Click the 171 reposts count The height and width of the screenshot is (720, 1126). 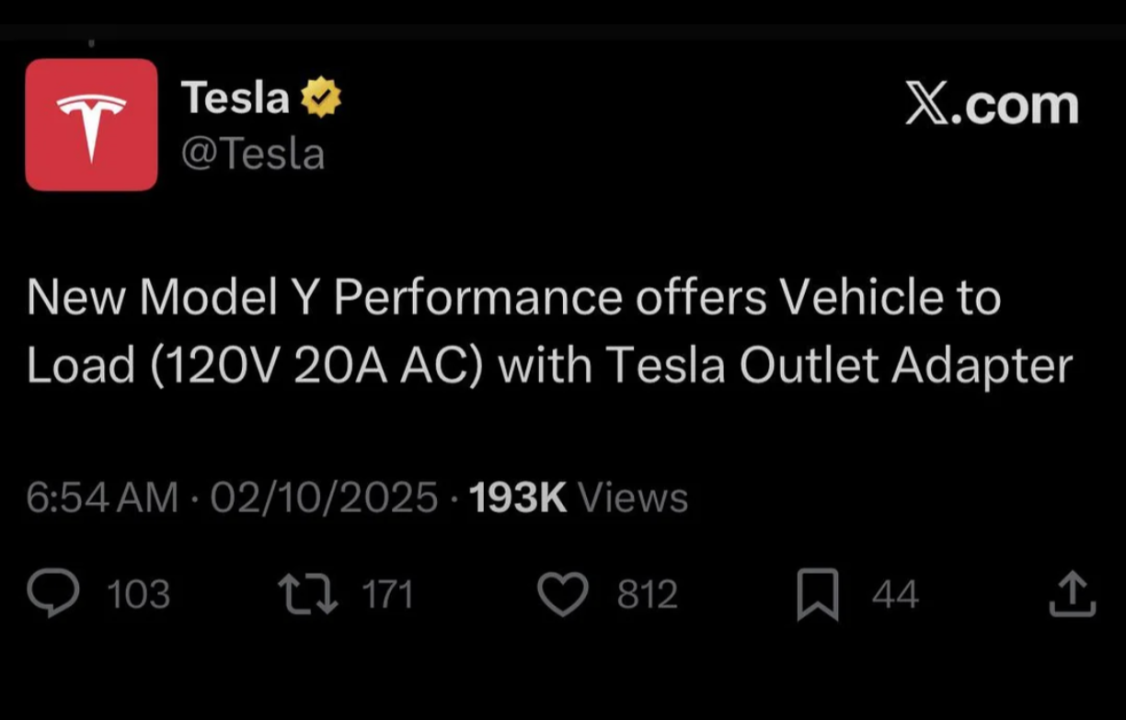(388, 594)
